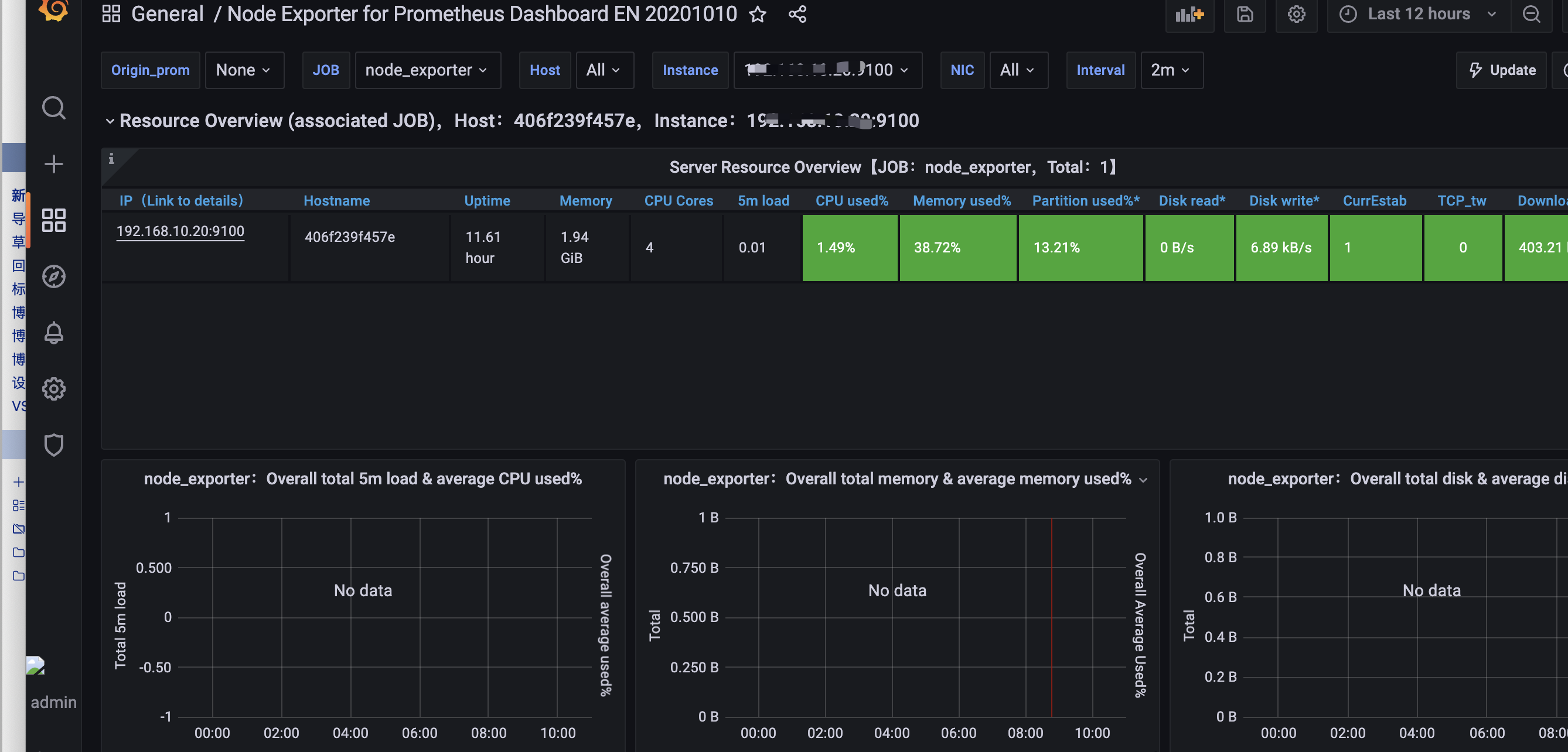1568x752 pixels.
Task: Open the Explore compass icon
Action: [x=53, y=276]
